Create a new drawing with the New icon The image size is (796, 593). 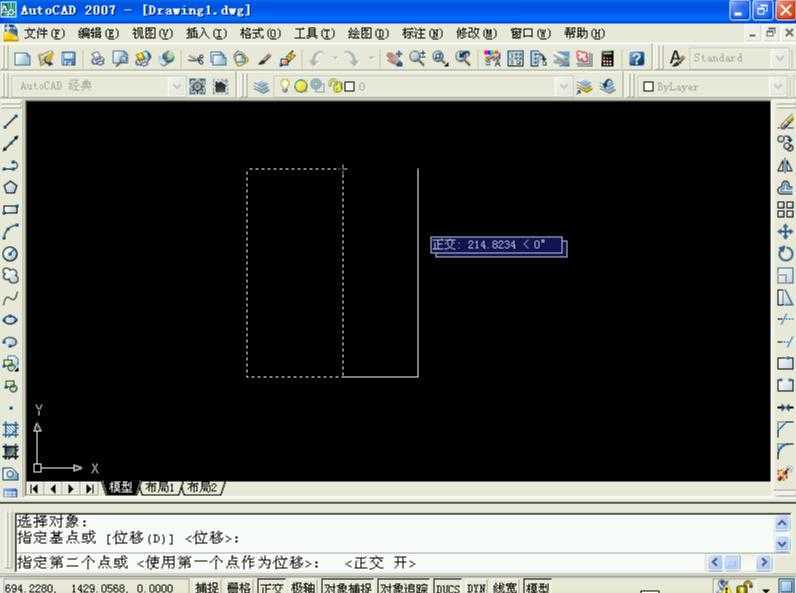pos(22,59)
